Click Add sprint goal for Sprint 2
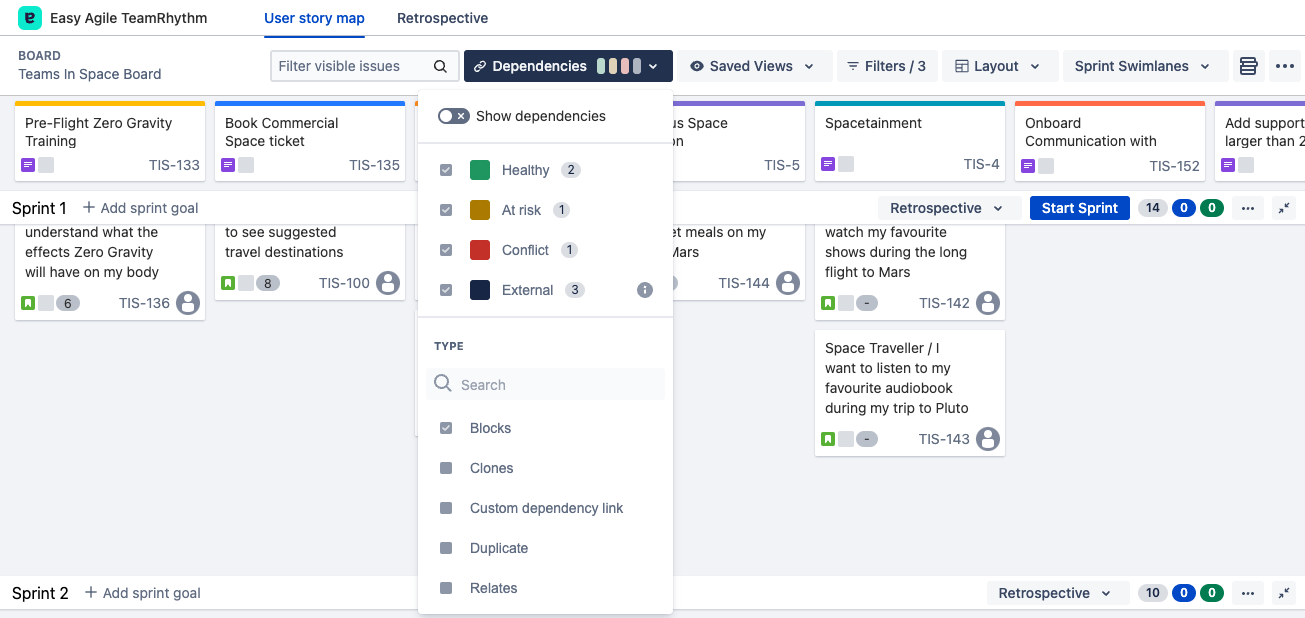Image resolution: width=1305 pixels, height=618 pixels. [142, 593]
